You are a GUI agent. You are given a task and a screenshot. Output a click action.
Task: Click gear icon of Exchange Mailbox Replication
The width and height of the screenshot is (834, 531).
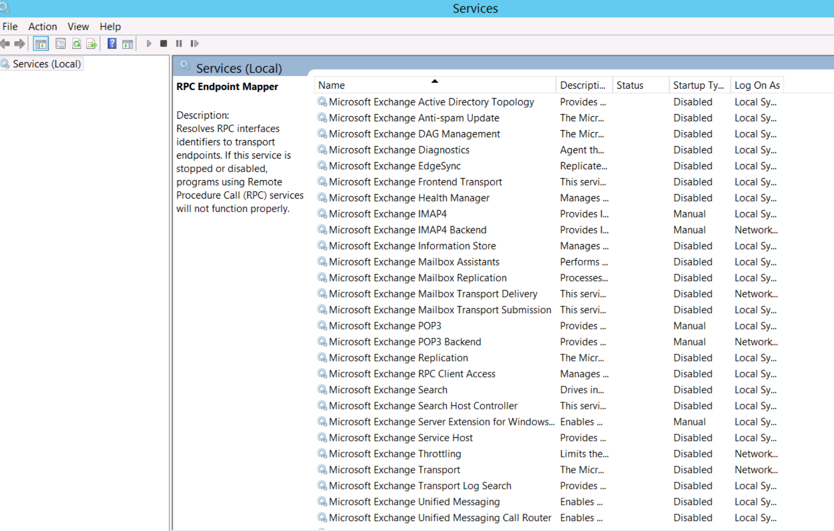(322, 277)
